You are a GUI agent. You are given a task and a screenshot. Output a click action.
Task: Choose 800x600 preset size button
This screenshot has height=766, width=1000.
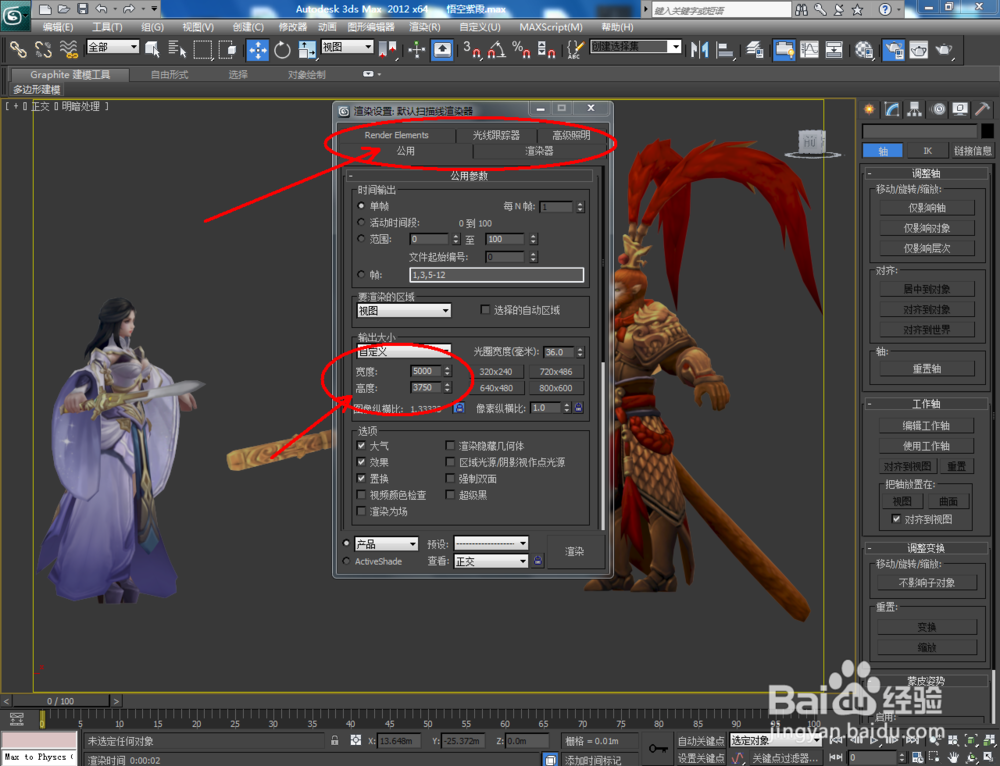pos(555,388)
